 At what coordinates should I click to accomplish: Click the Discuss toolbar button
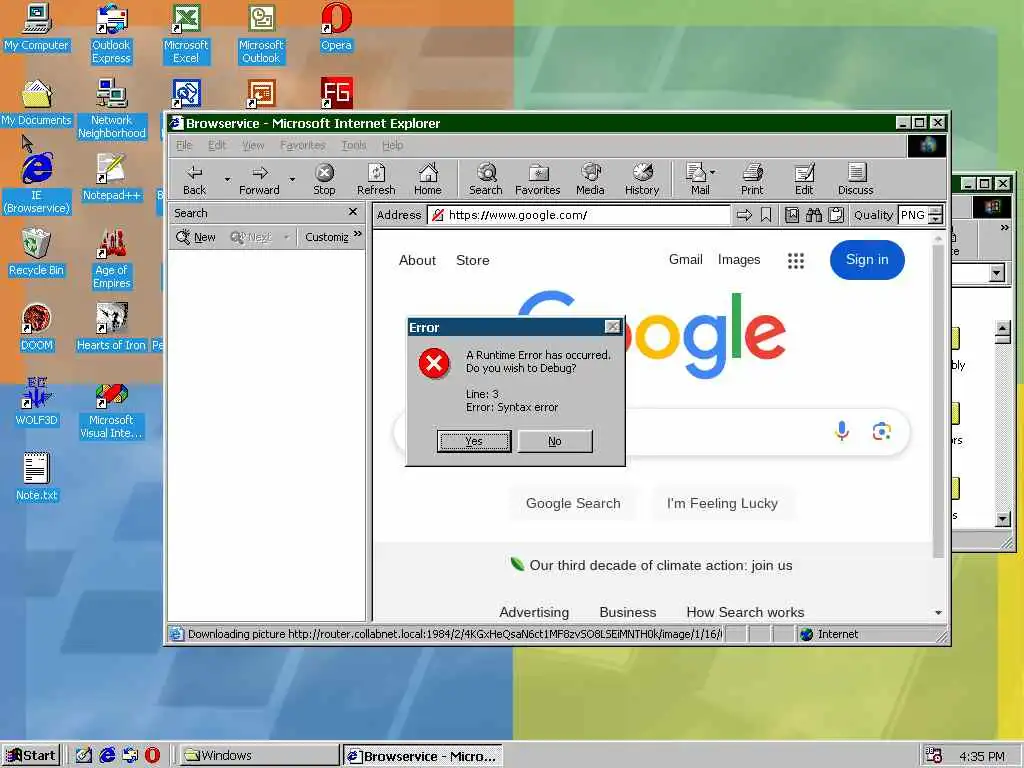tap(856, 180)
